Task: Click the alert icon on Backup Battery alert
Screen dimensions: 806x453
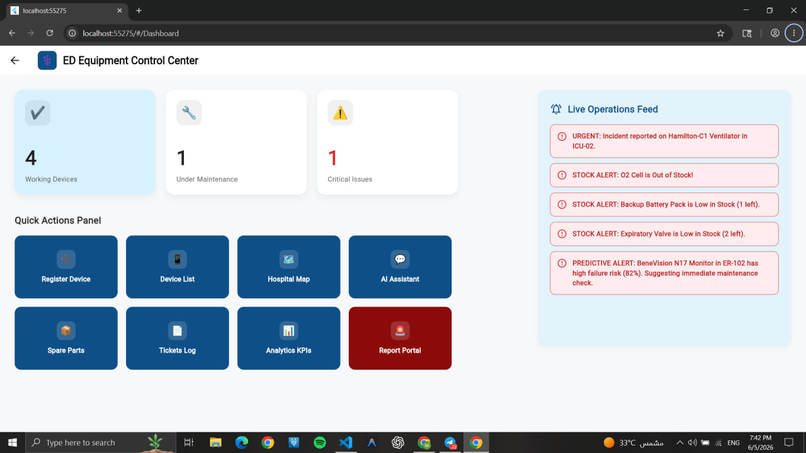Action: point(562,205)
